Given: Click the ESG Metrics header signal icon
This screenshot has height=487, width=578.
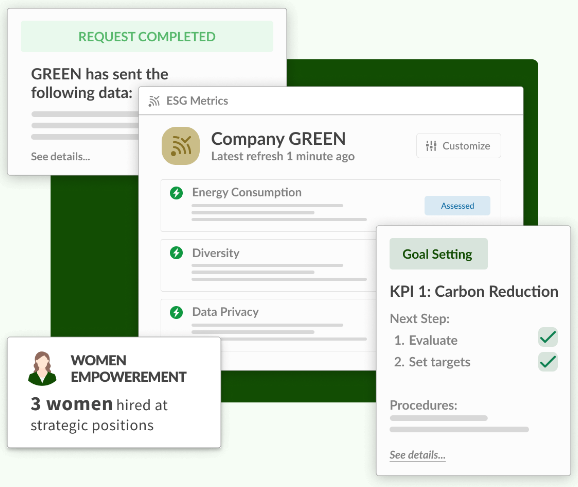Looking at the screenshot, I should 154,101.
